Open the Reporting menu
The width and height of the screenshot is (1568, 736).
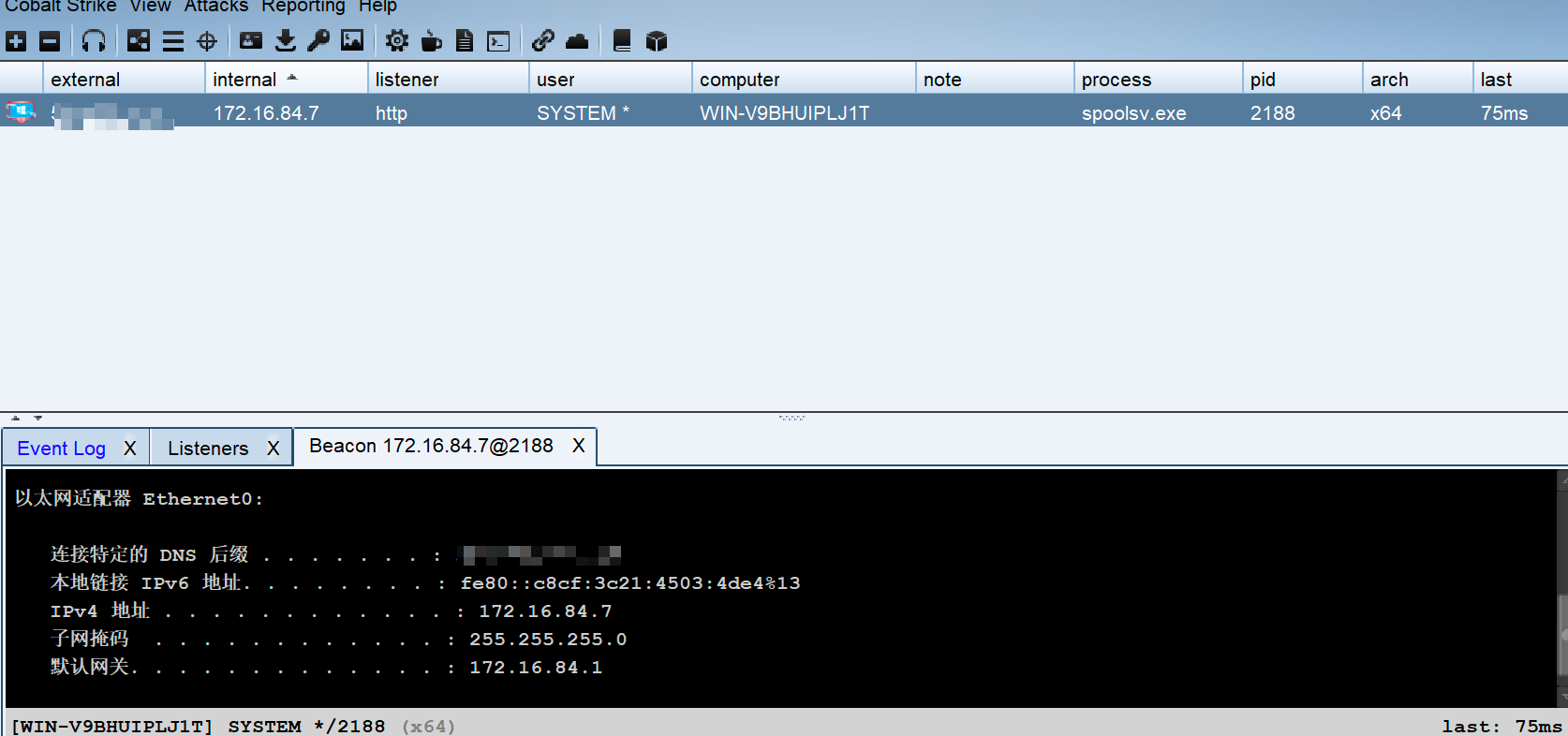pyautogui.click(x=303, y=7)
